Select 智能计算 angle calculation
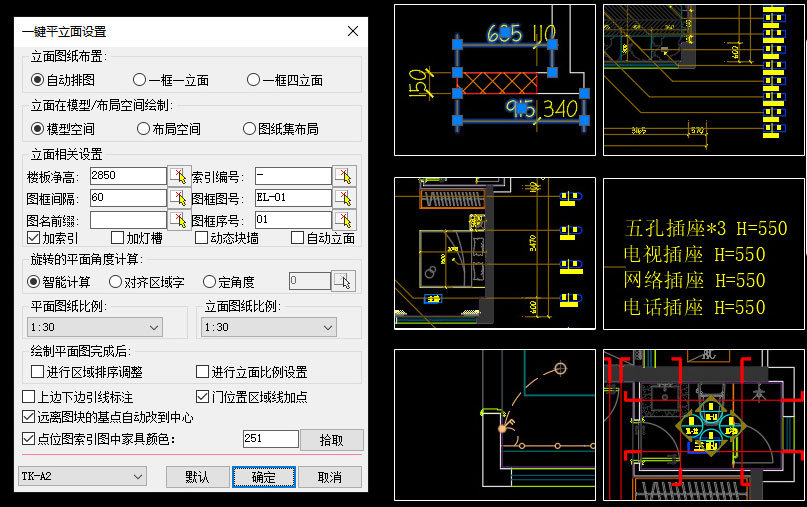The image size is (807, 507). (59, 282)
